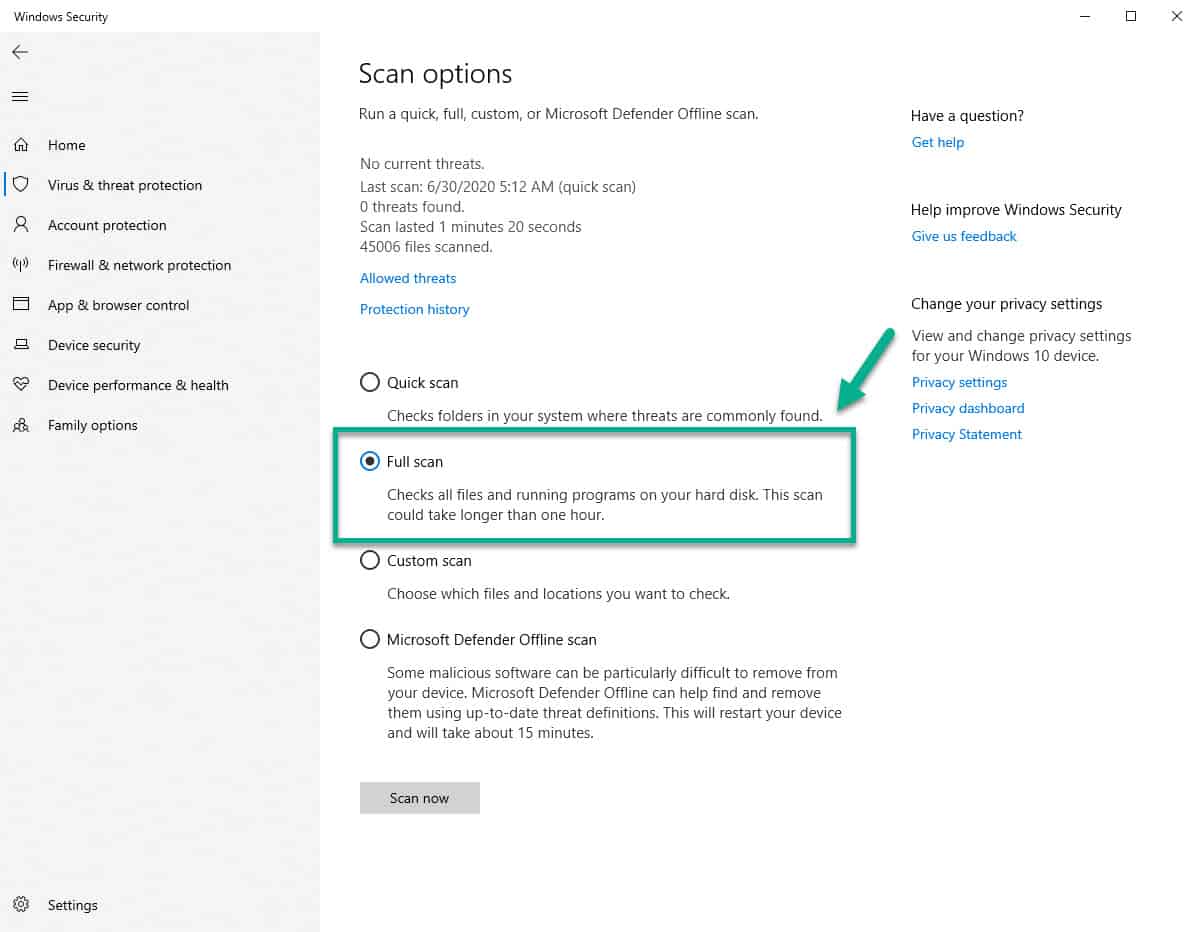Open Family options section
The image size is (1200, 932).
click(x=93, y=425)
